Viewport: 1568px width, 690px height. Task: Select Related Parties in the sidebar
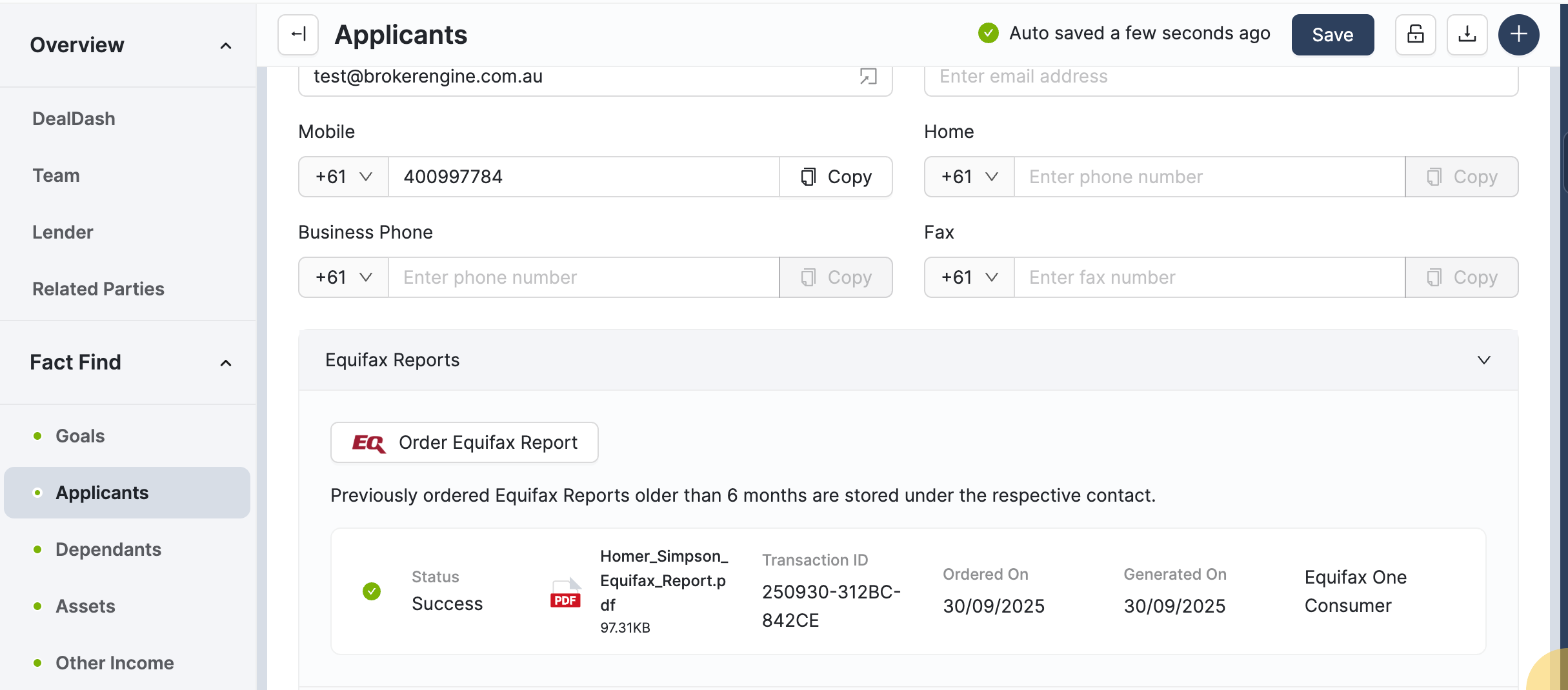coord(98,289)
